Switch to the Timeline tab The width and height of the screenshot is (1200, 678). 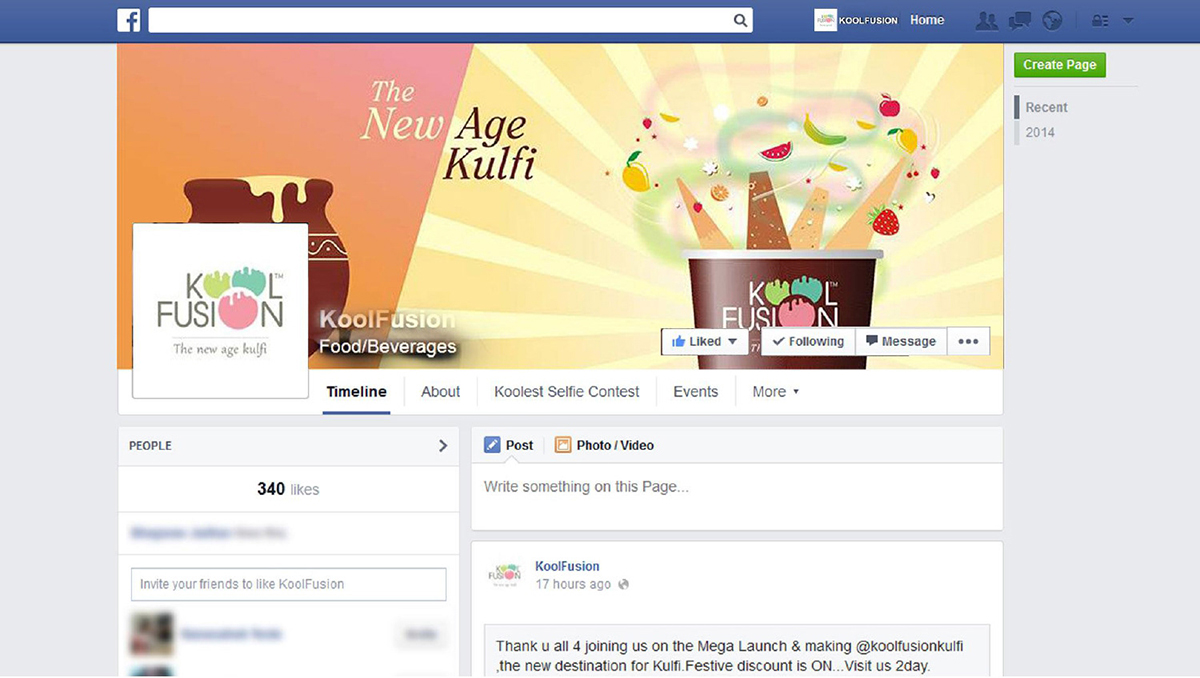[x=356, y=392]
